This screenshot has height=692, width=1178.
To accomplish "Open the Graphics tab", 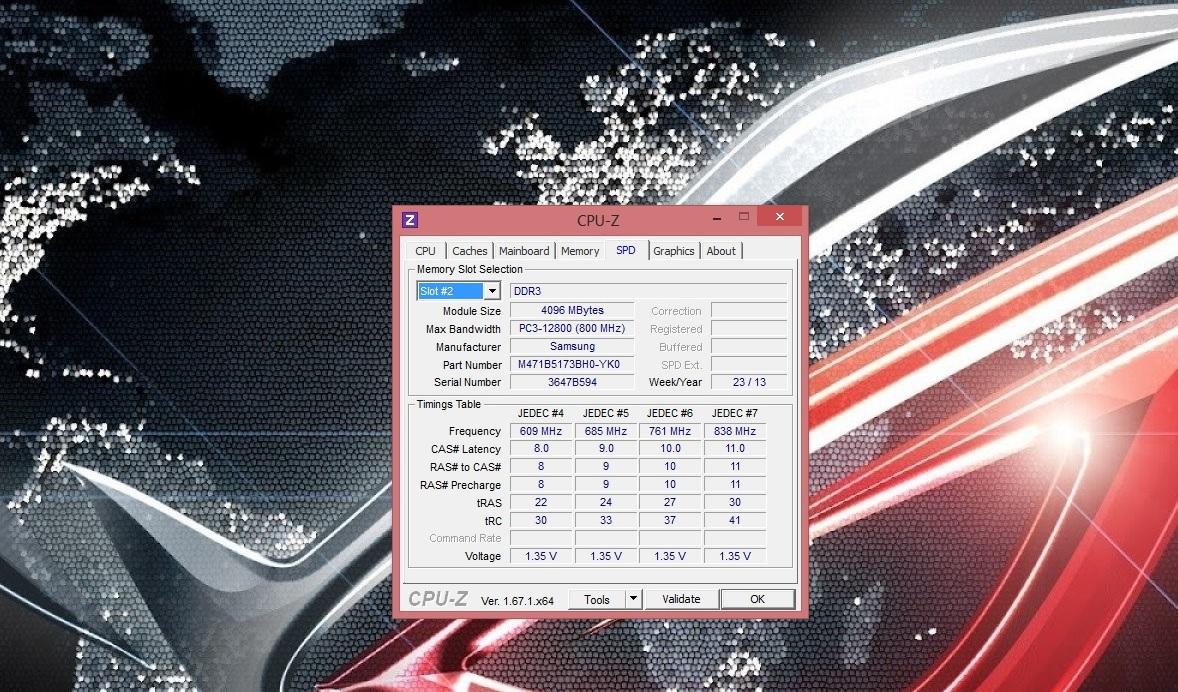I will tap(674, 251).
